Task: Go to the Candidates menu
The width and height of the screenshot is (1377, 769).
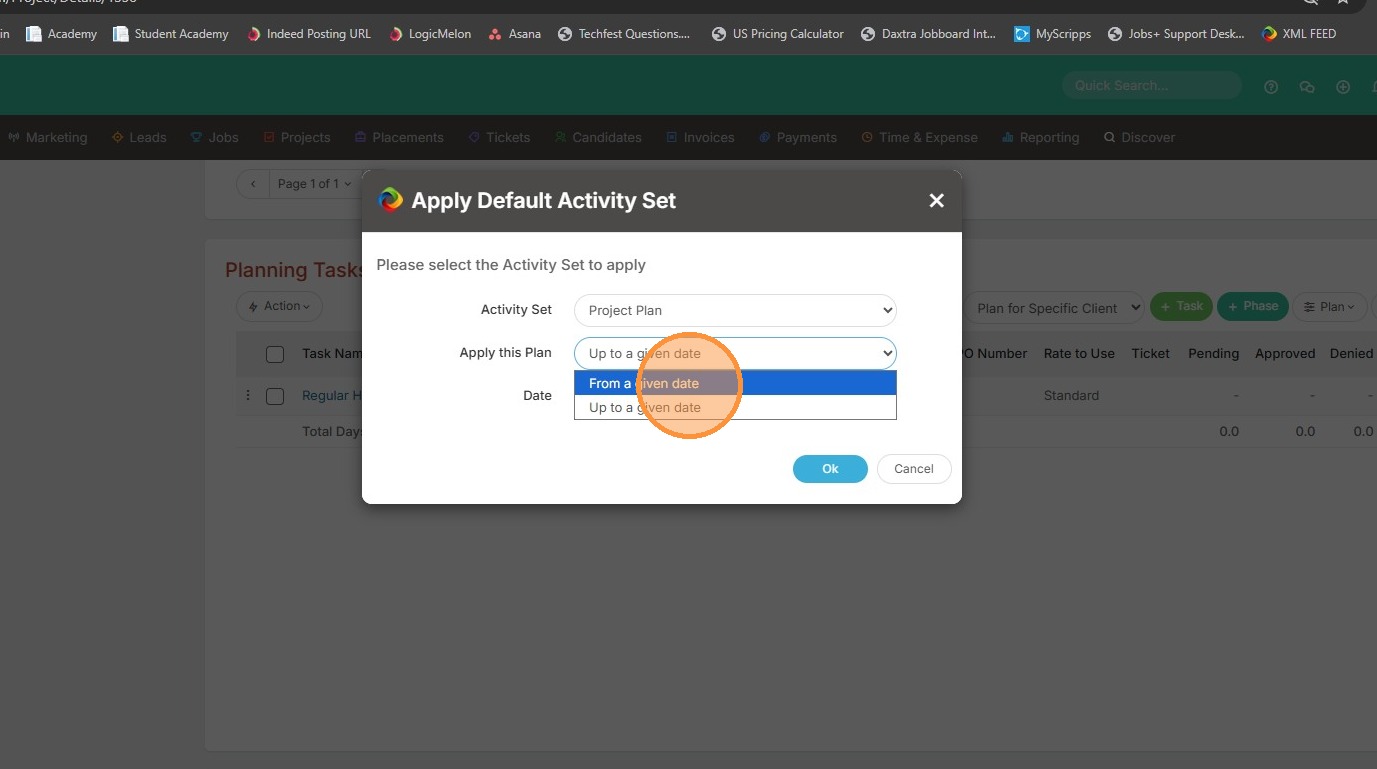Action: coord(598,138)
